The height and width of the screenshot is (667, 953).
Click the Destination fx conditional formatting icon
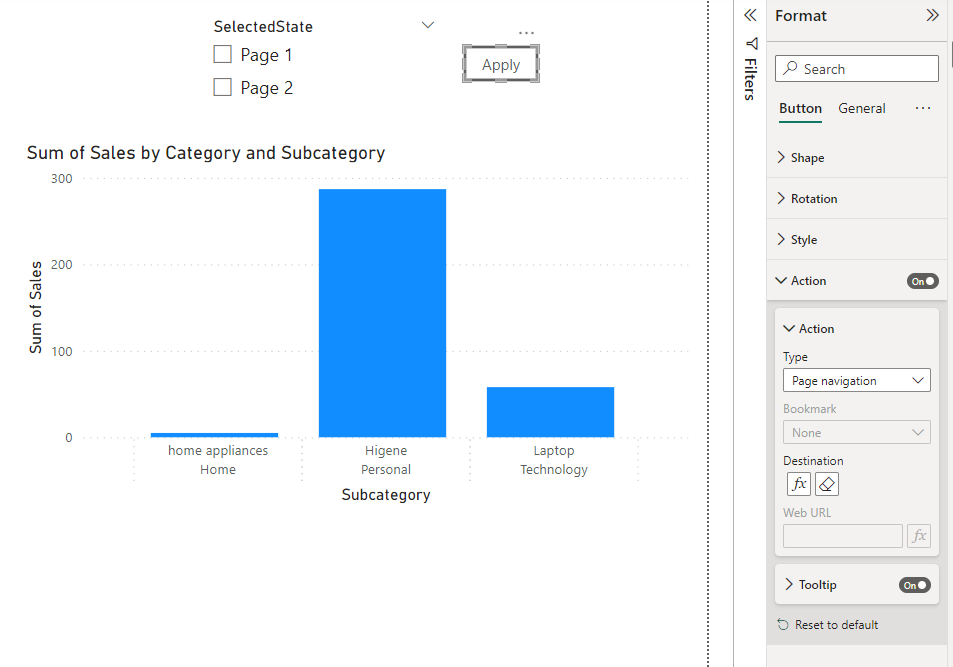(799, 484)
